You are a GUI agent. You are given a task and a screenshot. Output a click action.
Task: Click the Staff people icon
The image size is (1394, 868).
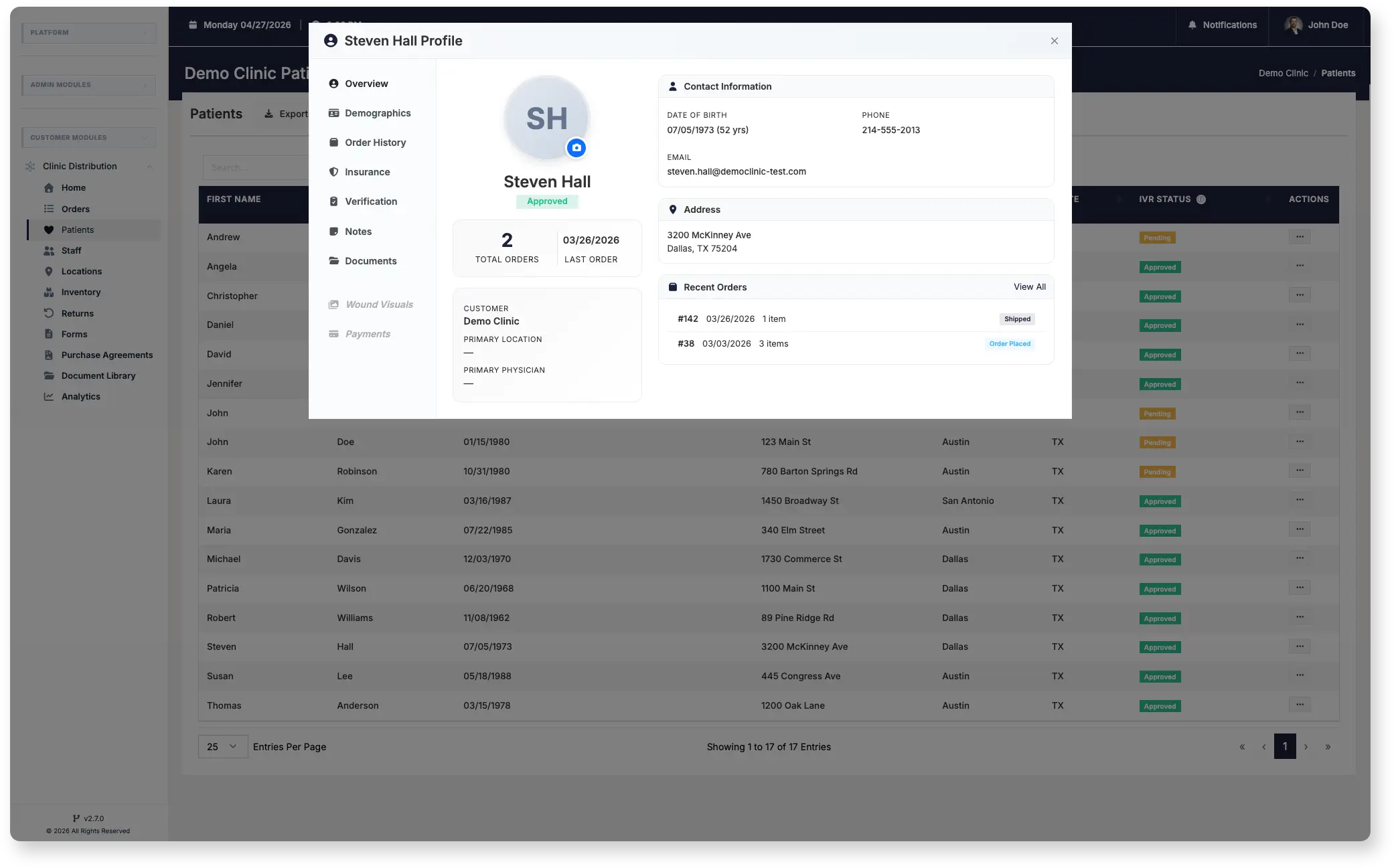click(49, 250)
